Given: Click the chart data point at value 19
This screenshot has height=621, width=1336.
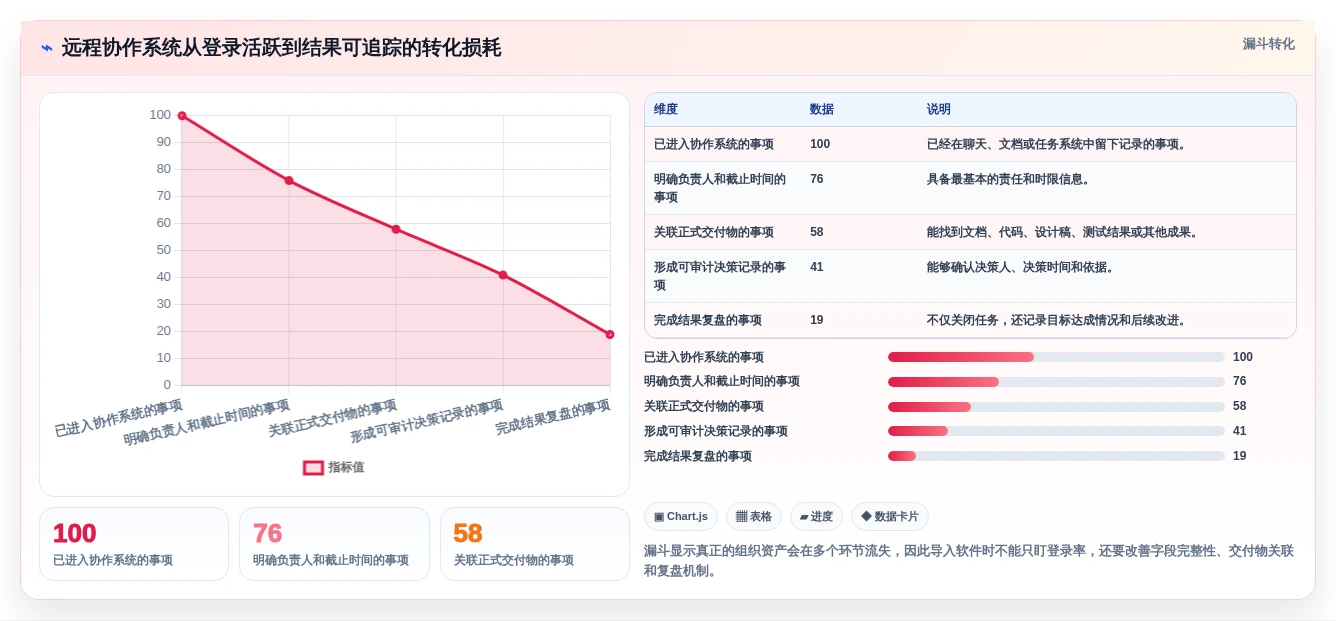Looking at the screenshot, I should (610, 334).
